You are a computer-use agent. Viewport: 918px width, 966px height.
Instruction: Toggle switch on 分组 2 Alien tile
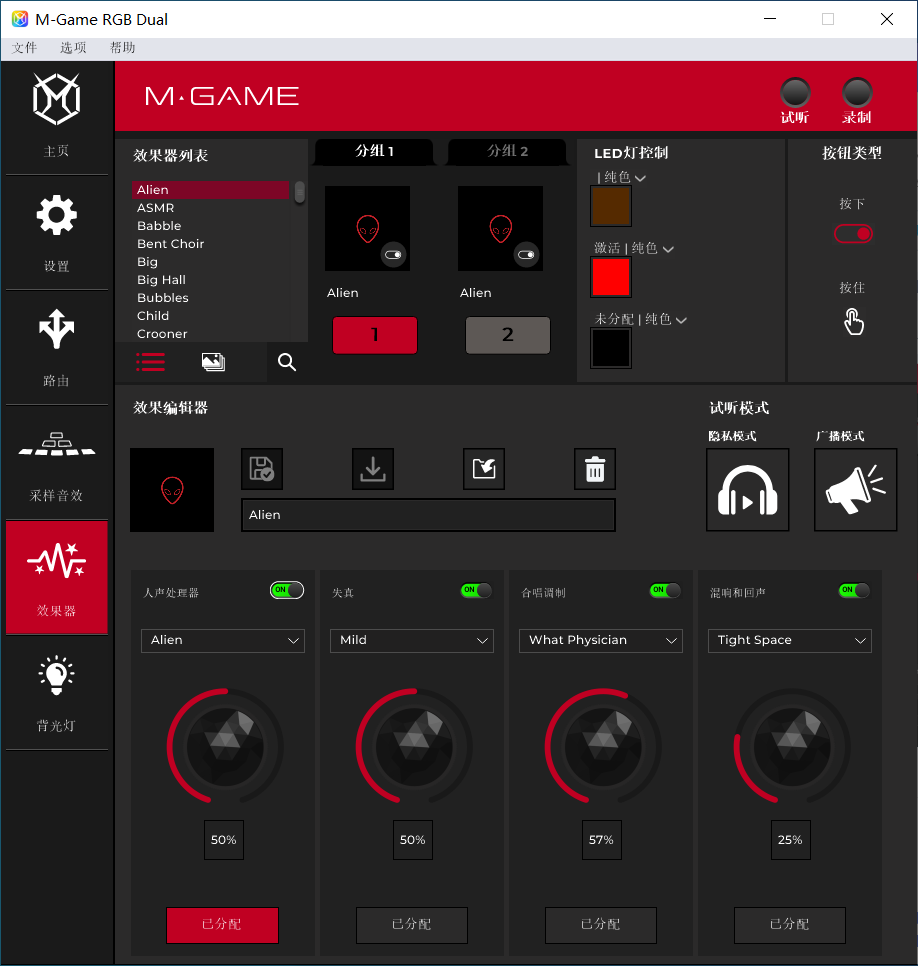(x=526, y=254)
